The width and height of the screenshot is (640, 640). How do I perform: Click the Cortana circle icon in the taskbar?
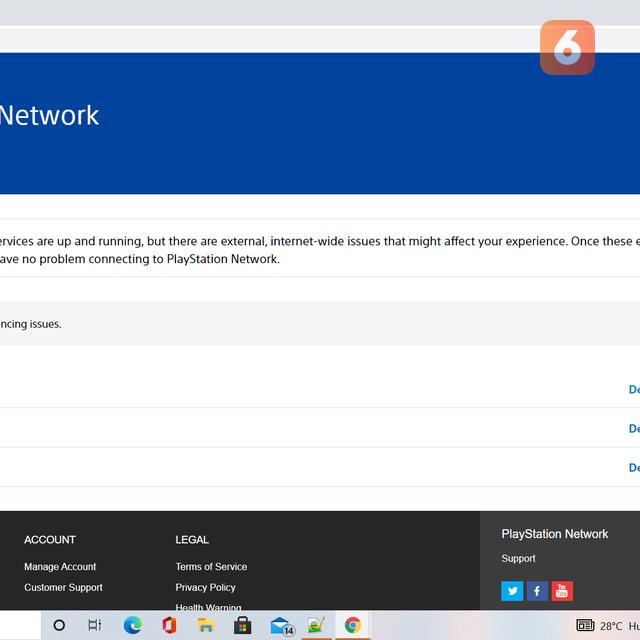pyautogui.click(x=59, y=625)
